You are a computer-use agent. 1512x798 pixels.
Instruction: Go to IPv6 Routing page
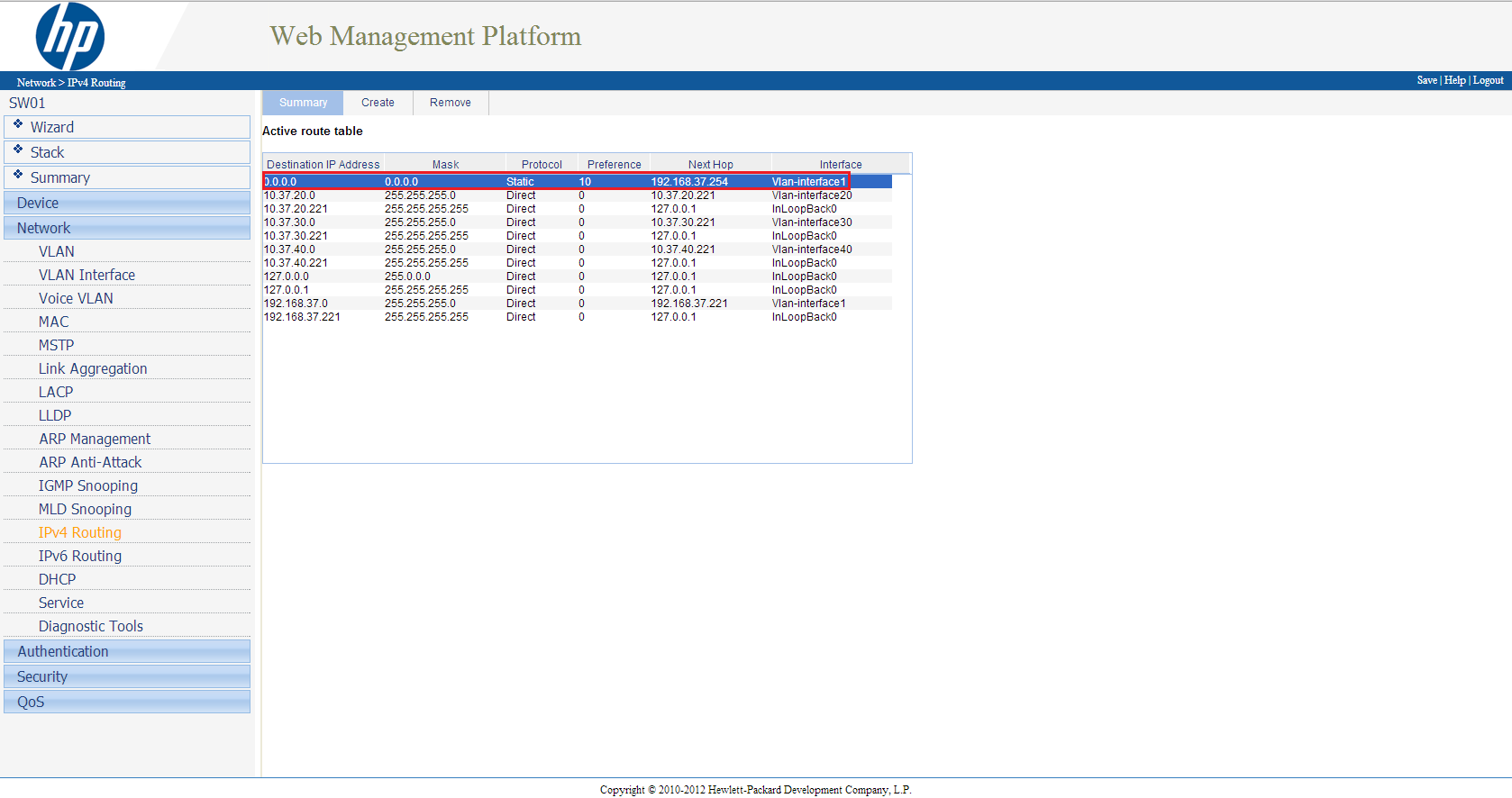click(79, 556)
